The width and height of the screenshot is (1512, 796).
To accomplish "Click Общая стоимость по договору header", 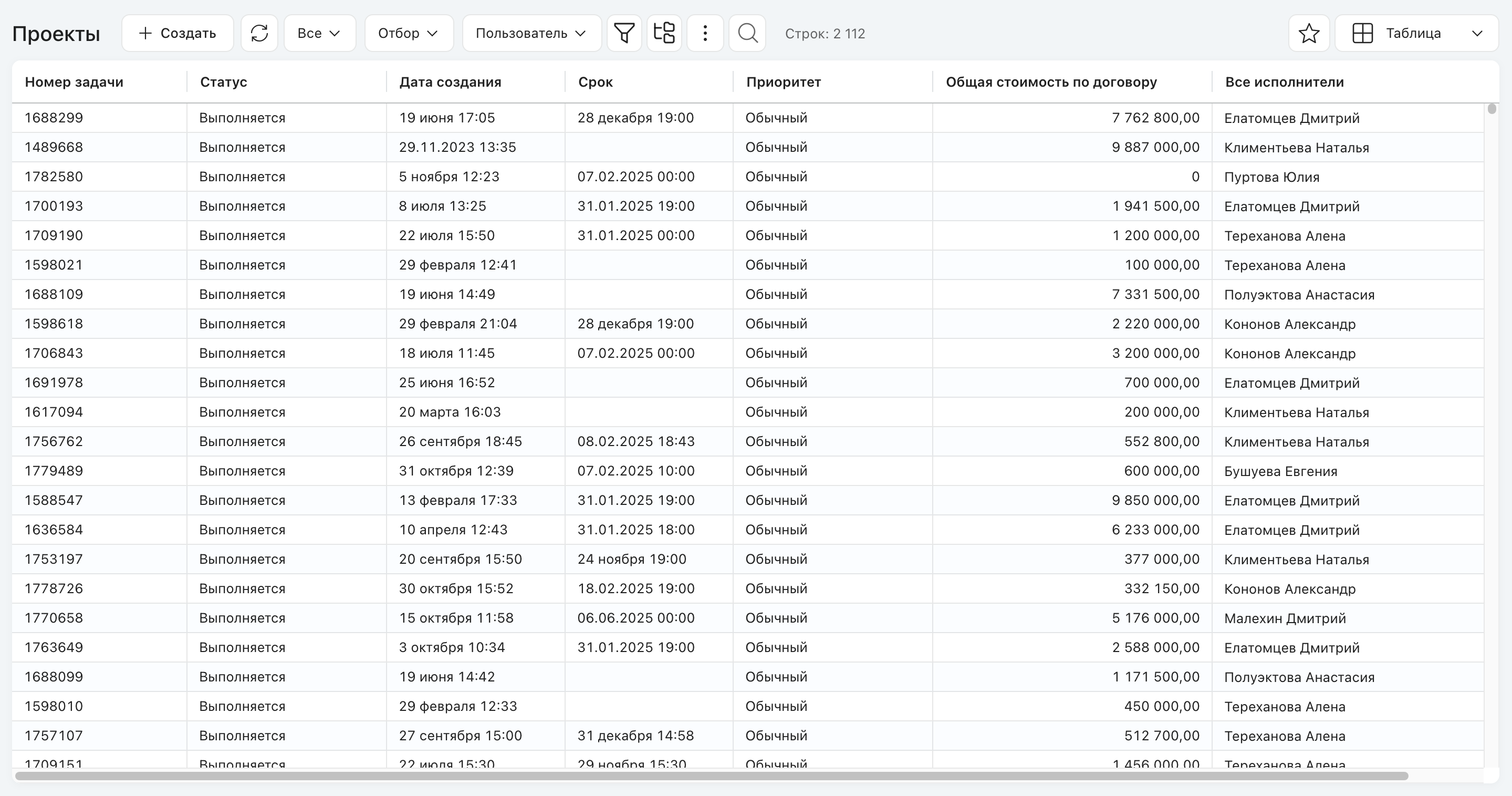I will [x=1051, y=82].
